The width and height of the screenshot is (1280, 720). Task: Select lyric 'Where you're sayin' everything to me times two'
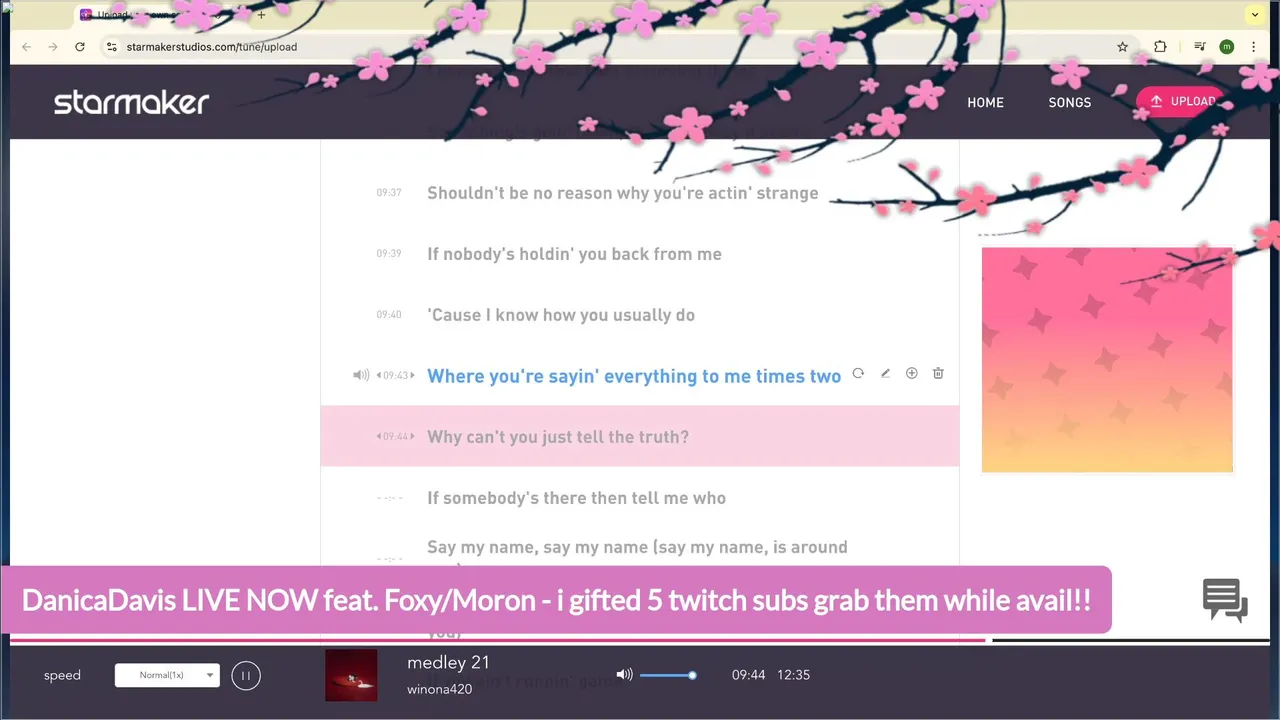pos(634,376)
